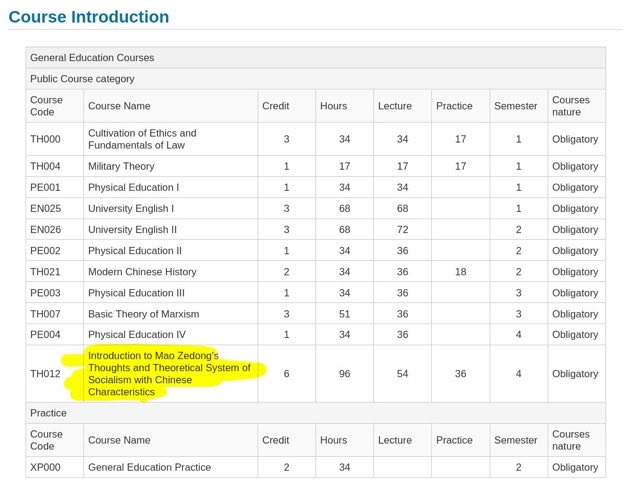Select "Cultivation of Ethics and Fundamentals of Law"

coord(142,139)
